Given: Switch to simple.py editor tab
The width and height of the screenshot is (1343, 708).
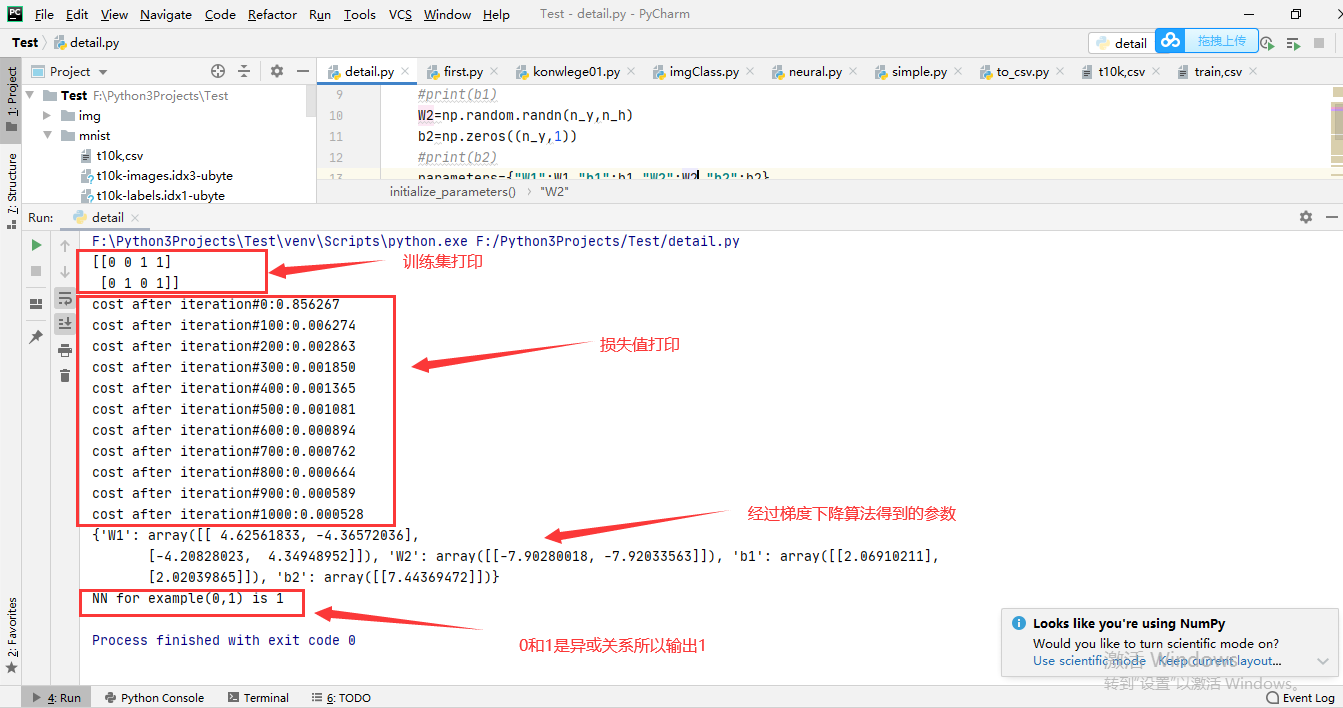Looking at the screenshot, I should (919, 71).
